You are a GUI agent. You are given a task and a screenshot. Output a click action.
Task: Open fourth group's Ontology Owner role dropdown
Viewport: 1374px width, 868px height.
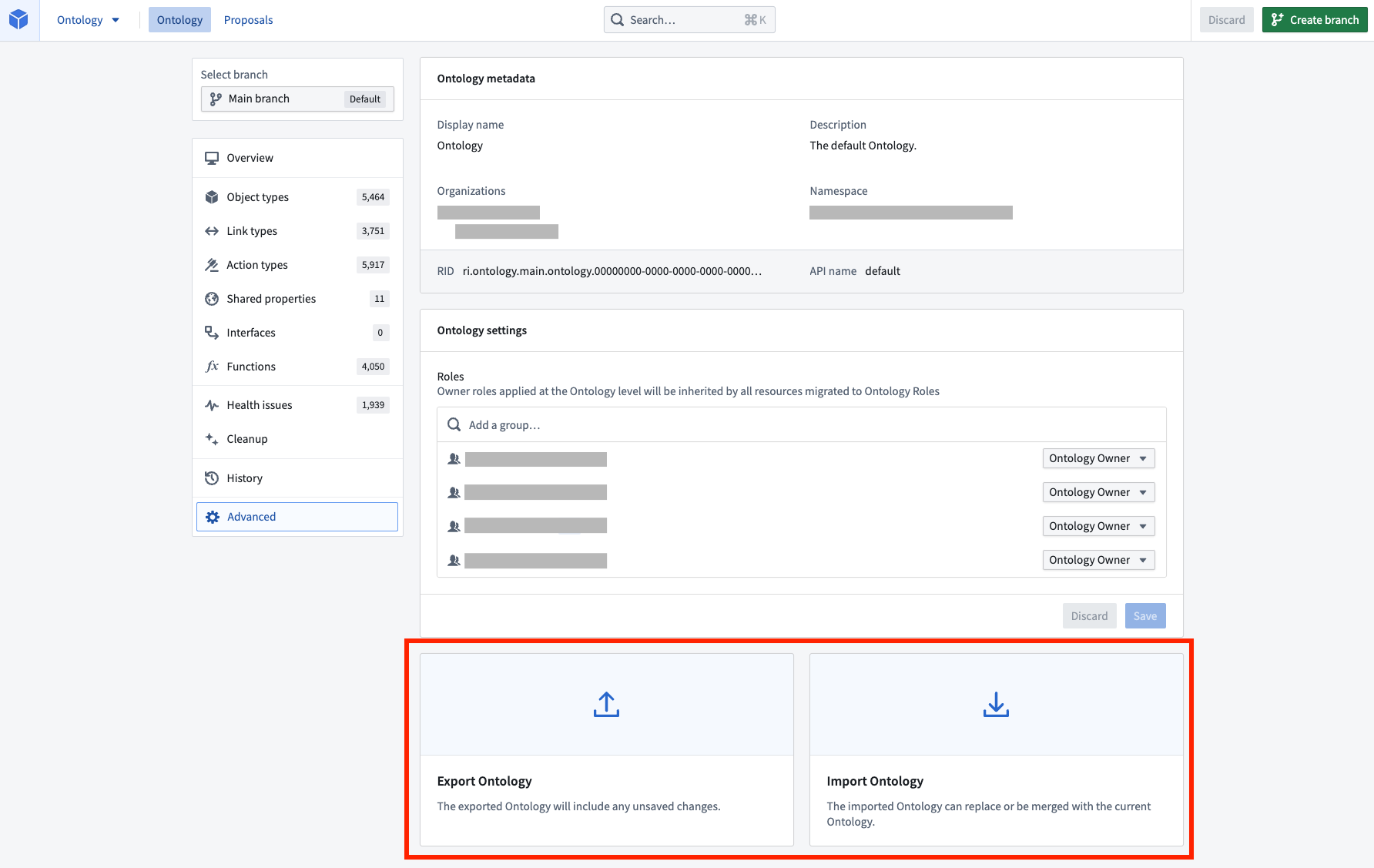[x=1099, y=560]
